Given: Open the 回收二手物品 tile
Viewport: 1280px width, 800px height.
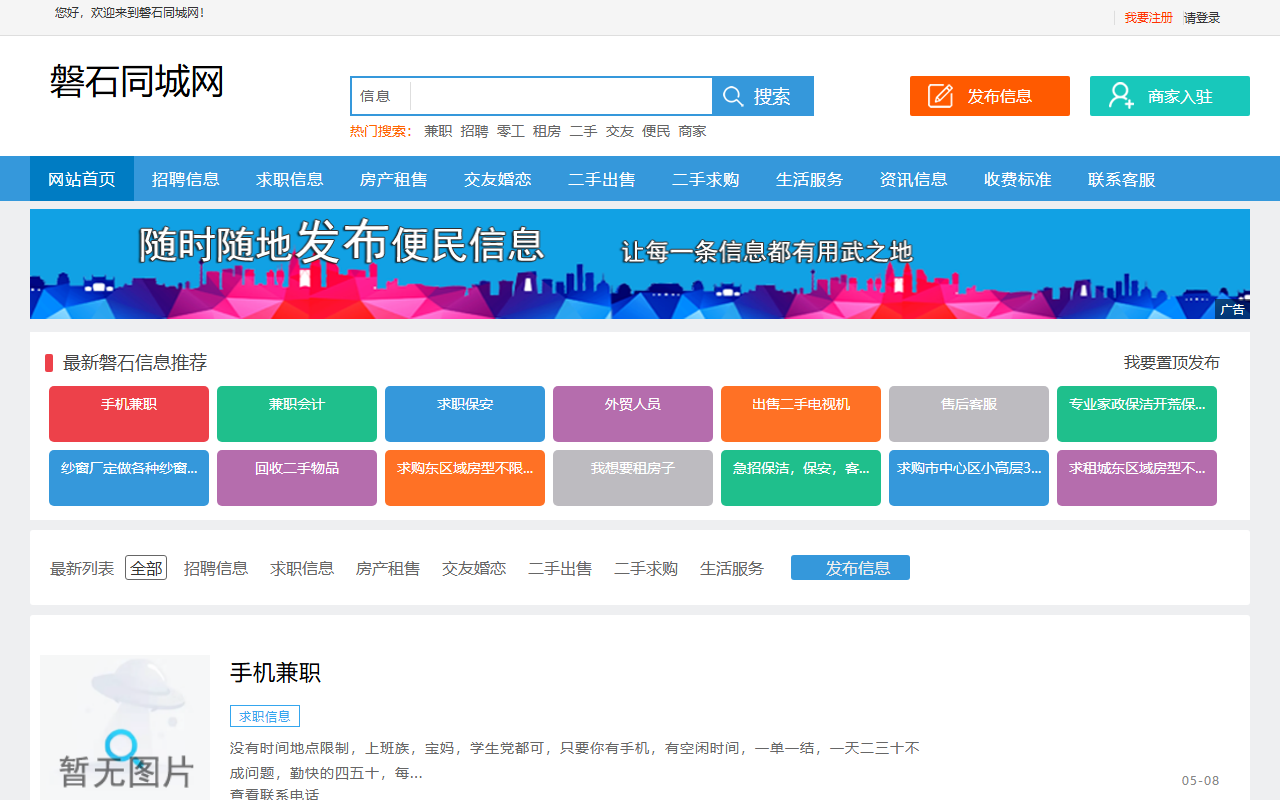Looking at the screenshot, I should tap(297, 478).
